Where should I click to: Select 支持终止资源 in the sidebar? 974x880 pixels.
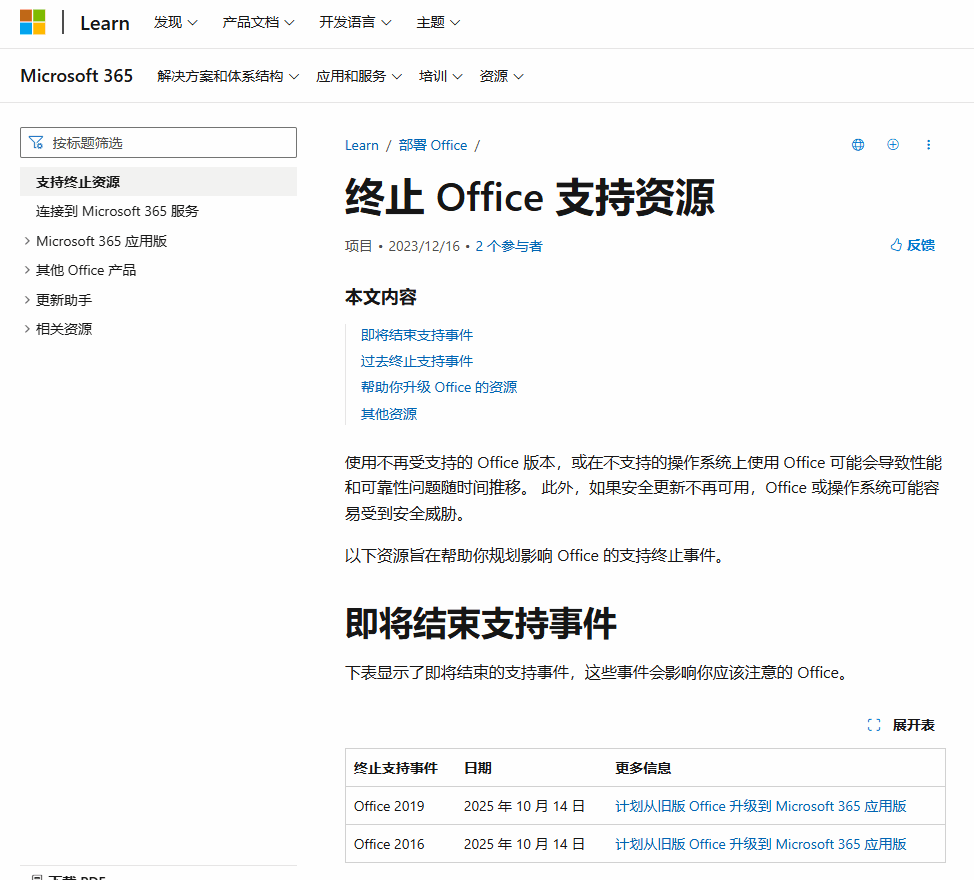158,182
